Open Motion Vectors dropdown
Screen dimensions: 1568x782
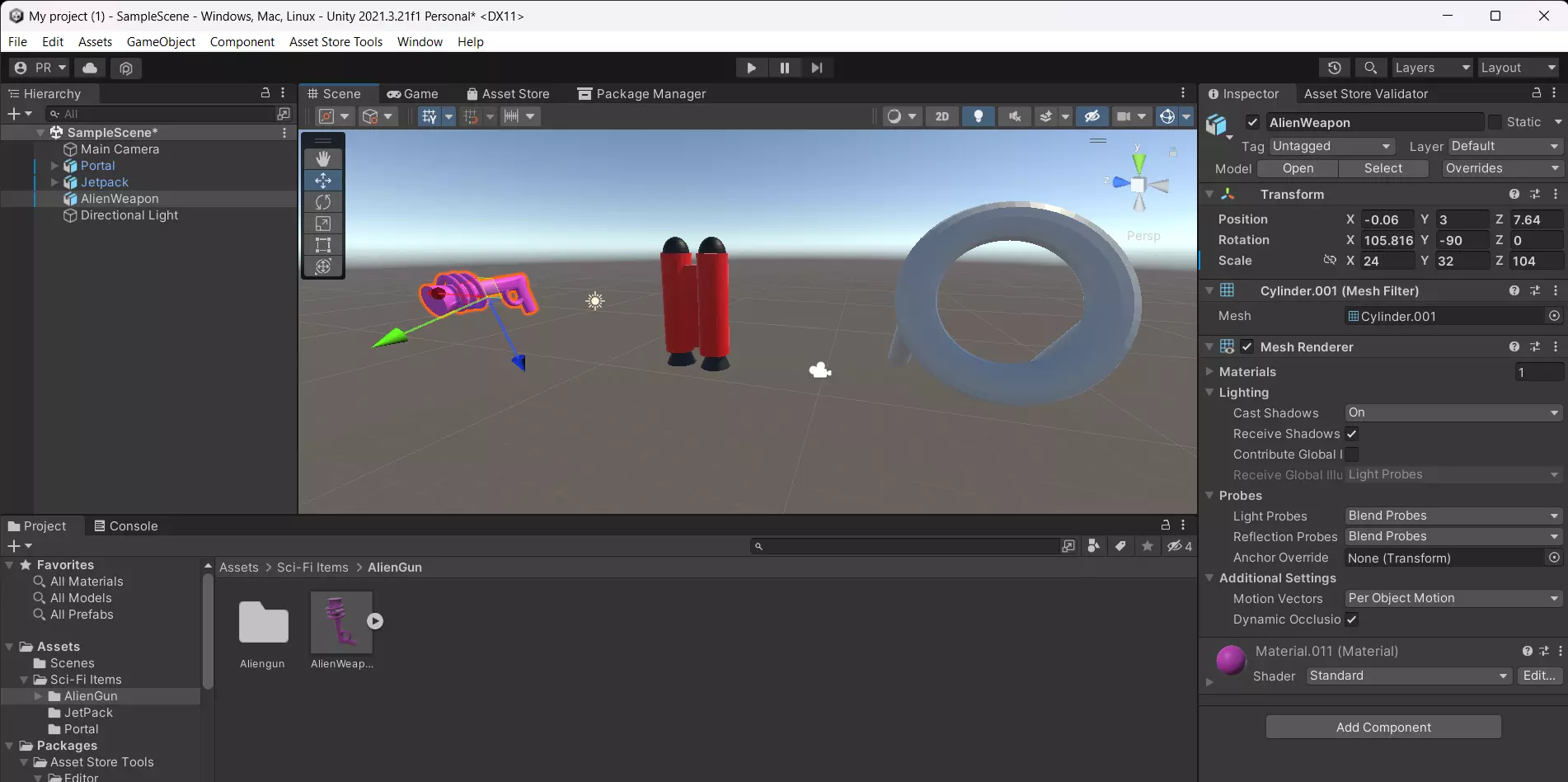point(1453,598)
